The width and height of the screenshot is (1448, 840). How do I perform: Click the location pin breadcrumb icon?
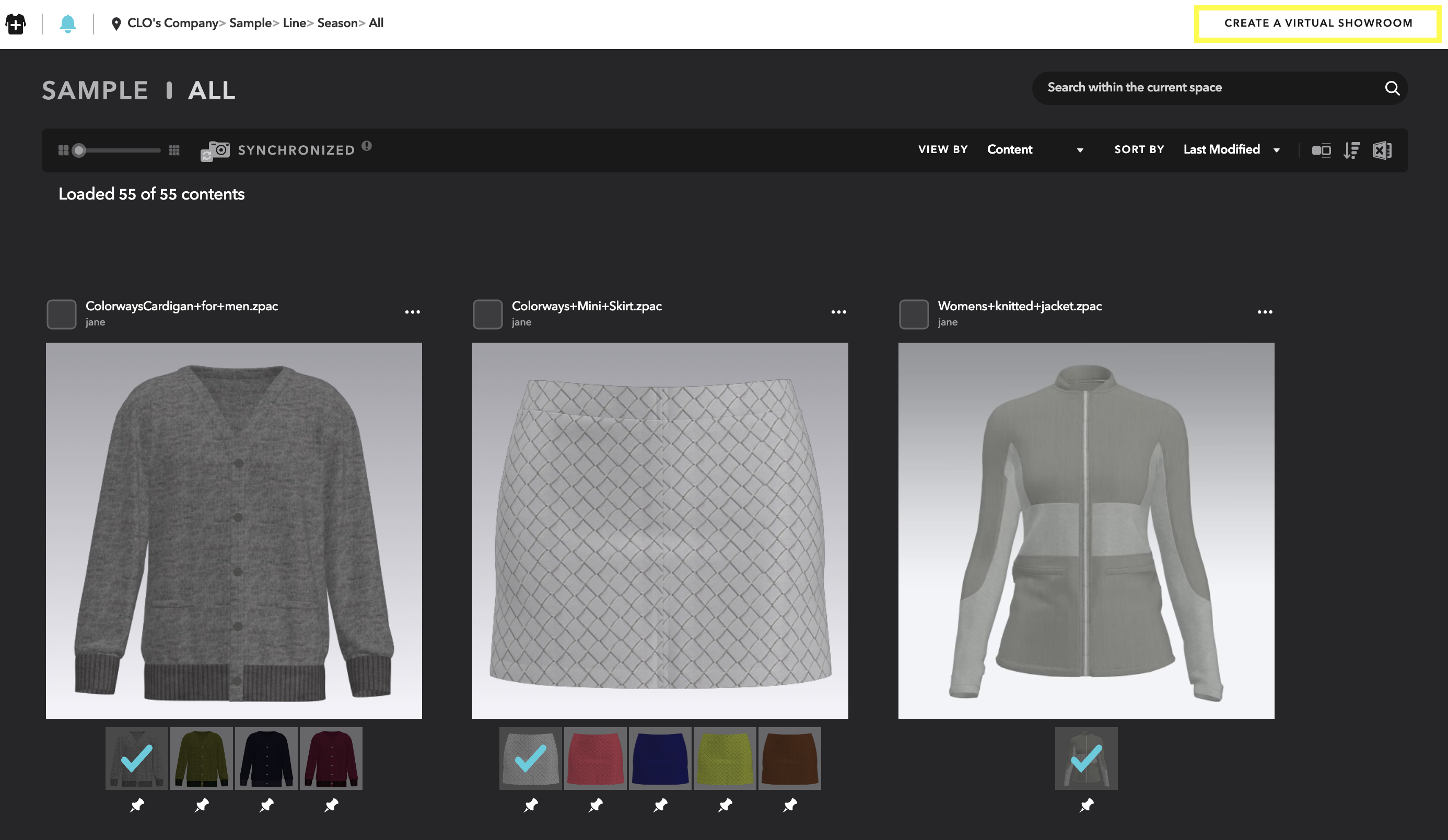[116, 24]
